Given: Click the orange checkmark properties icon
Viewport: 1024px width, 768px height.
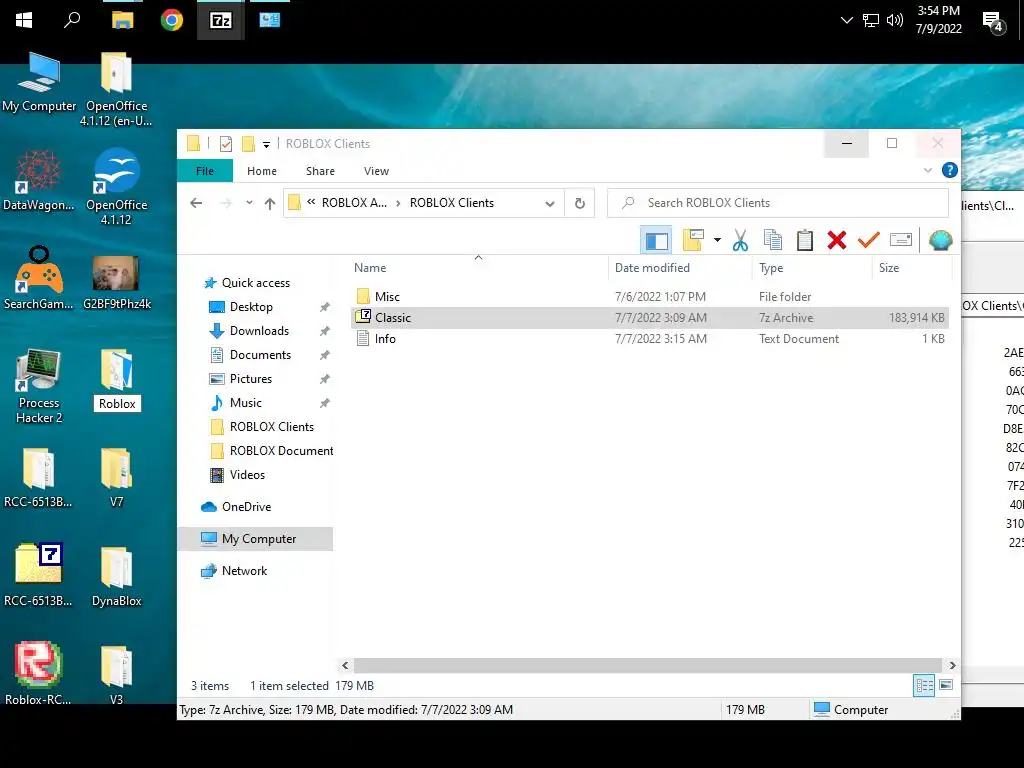Looking at the screenshot, I should 869,240.
